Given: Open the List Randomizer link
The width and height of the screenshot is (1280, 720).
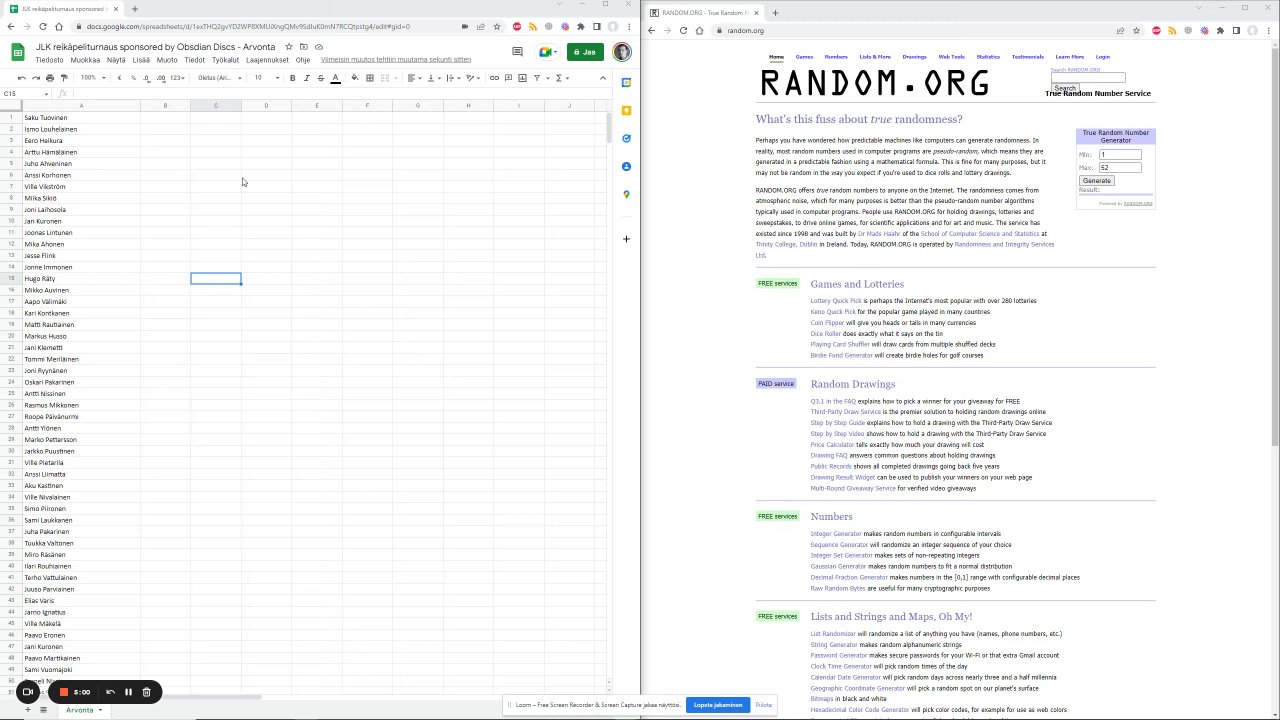Looking at the screenshot, I should 833,634.
